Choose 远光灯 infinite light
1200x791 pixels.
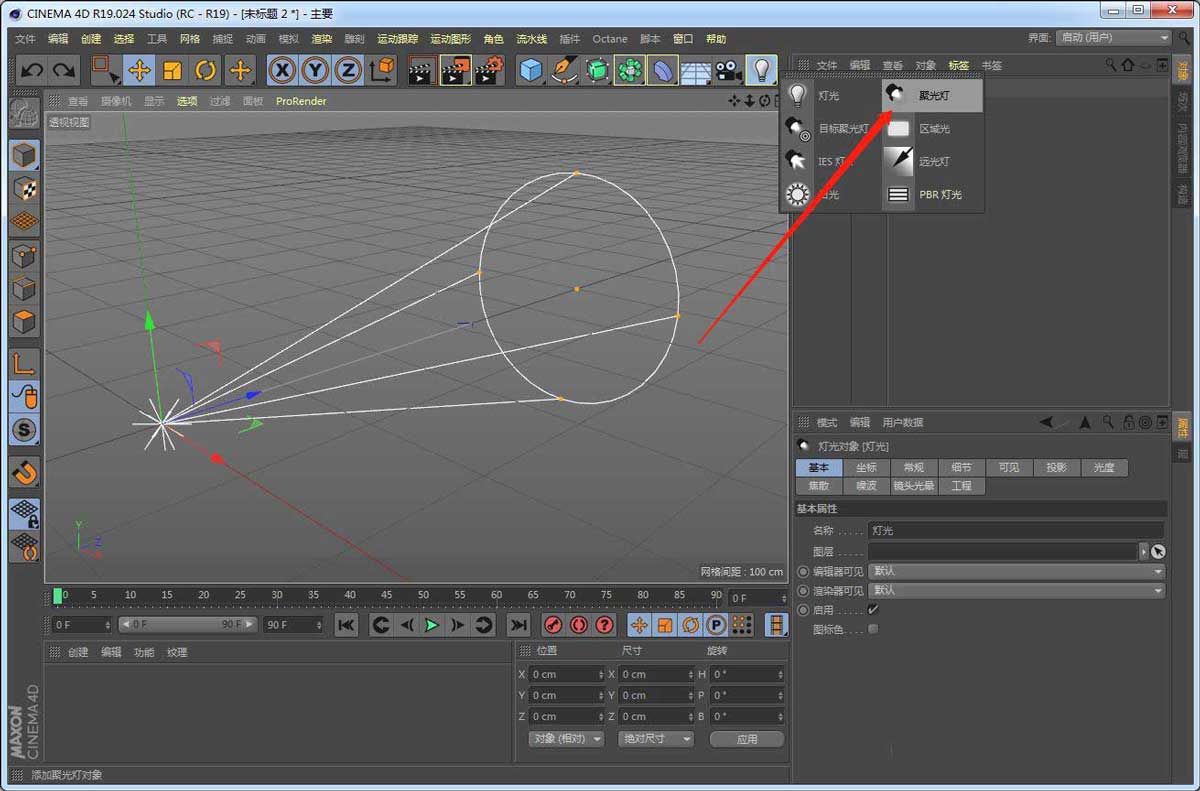[933, 161]
